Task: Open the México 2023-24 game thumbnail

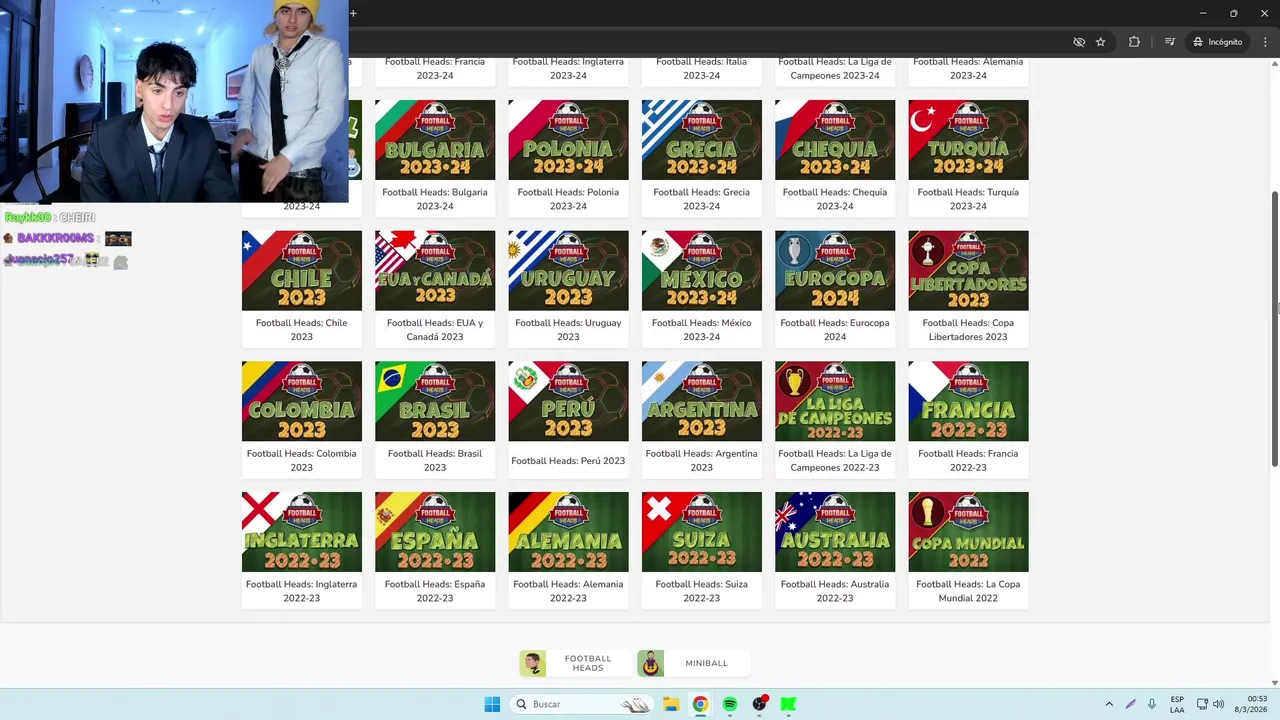Action: [701, 271]
